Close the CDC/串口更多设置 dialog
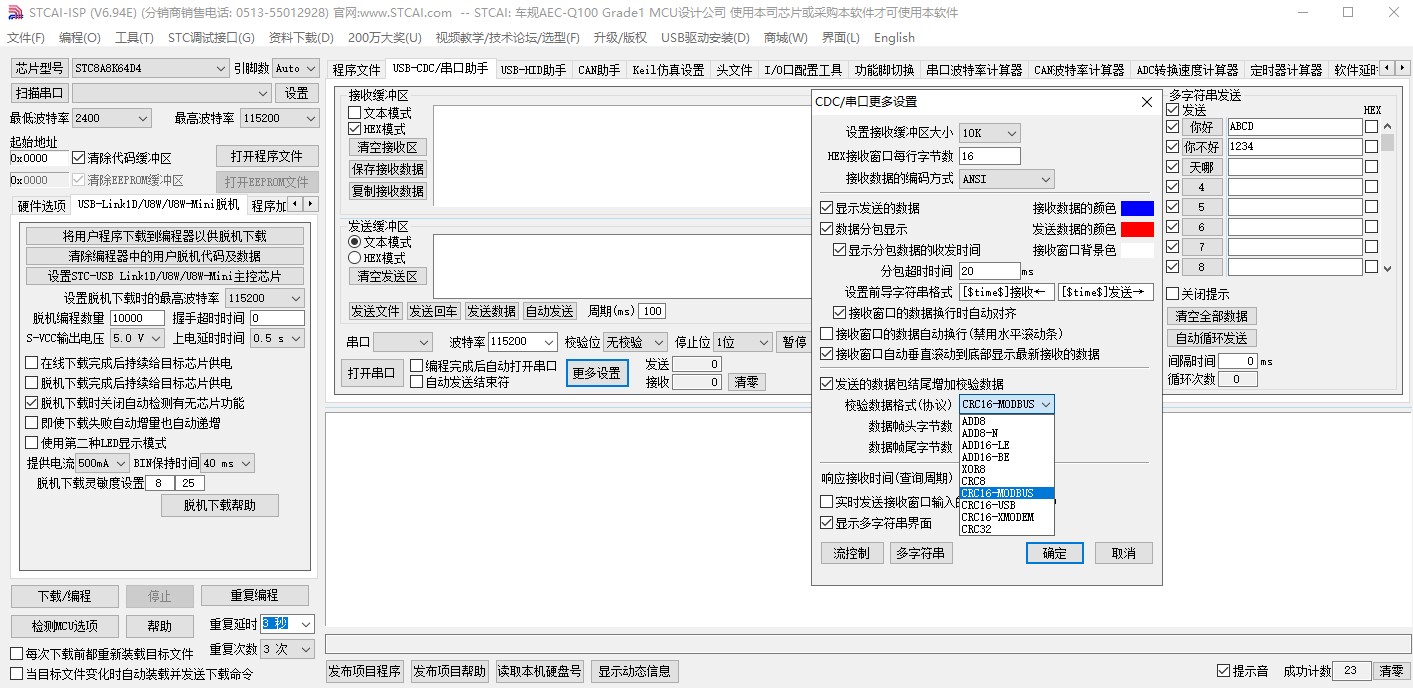 click(1147, 102)
